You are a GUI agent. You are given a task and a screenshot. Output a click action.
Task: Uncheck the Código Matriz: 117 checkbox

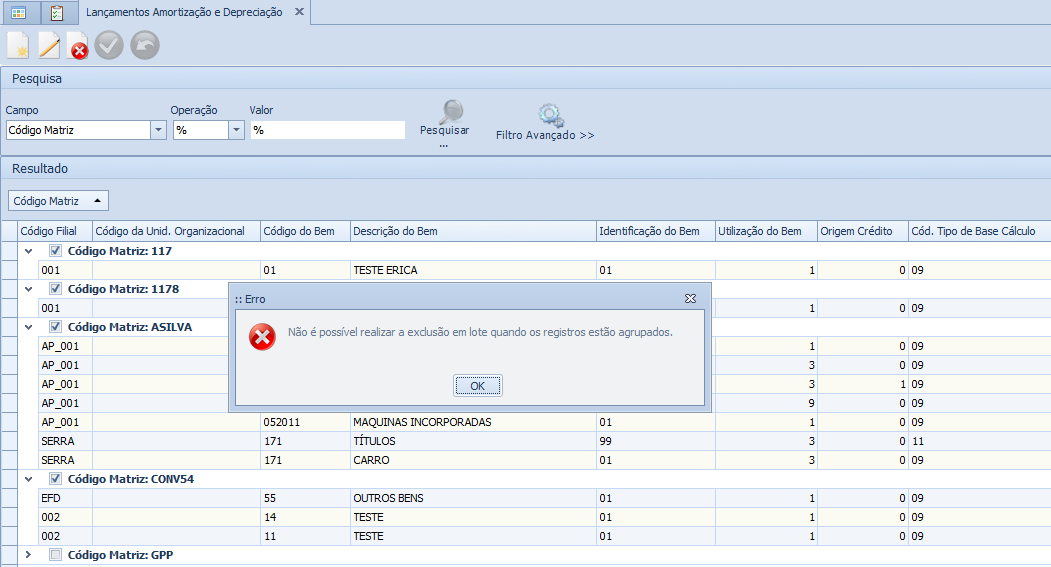coord(56,251)
